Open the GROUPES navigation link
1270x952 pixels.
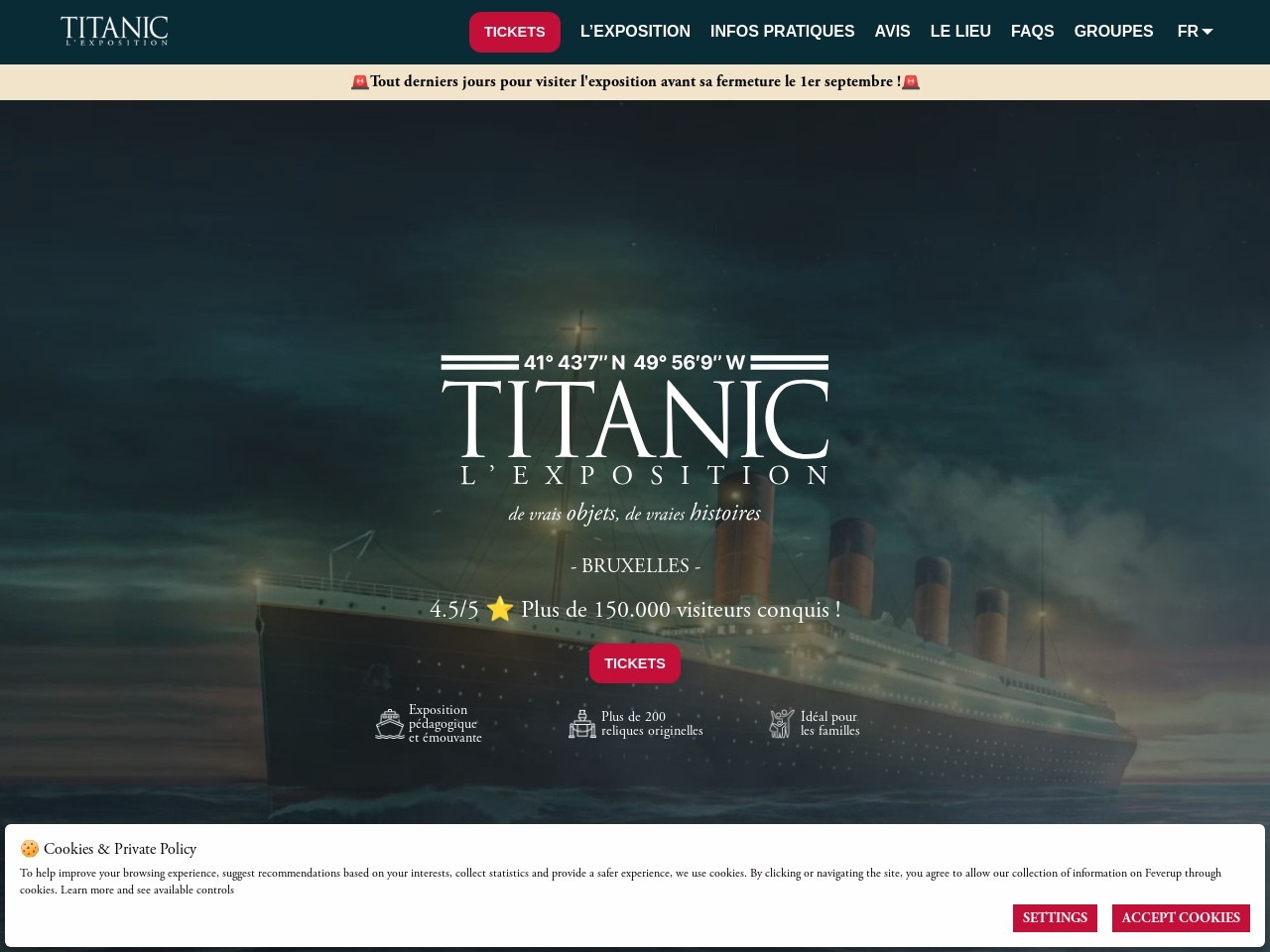click(x=1113, y=32)
